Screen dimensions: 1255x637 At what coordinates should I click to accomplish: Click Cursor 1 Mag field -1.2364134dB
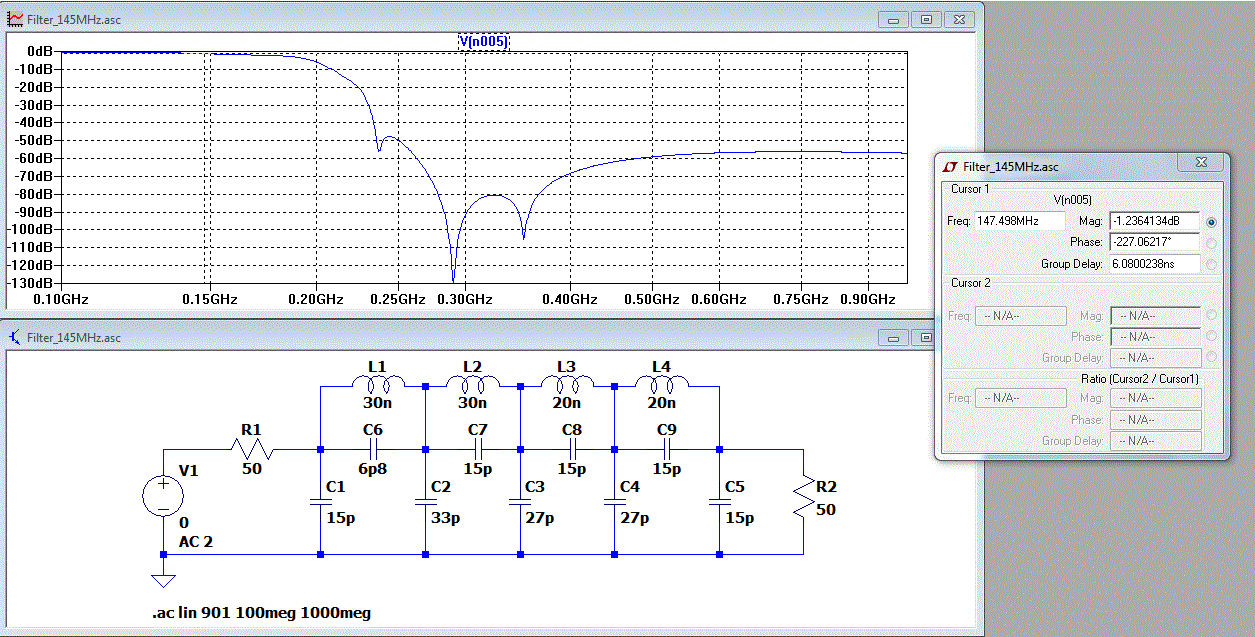tap(1155, 221)
